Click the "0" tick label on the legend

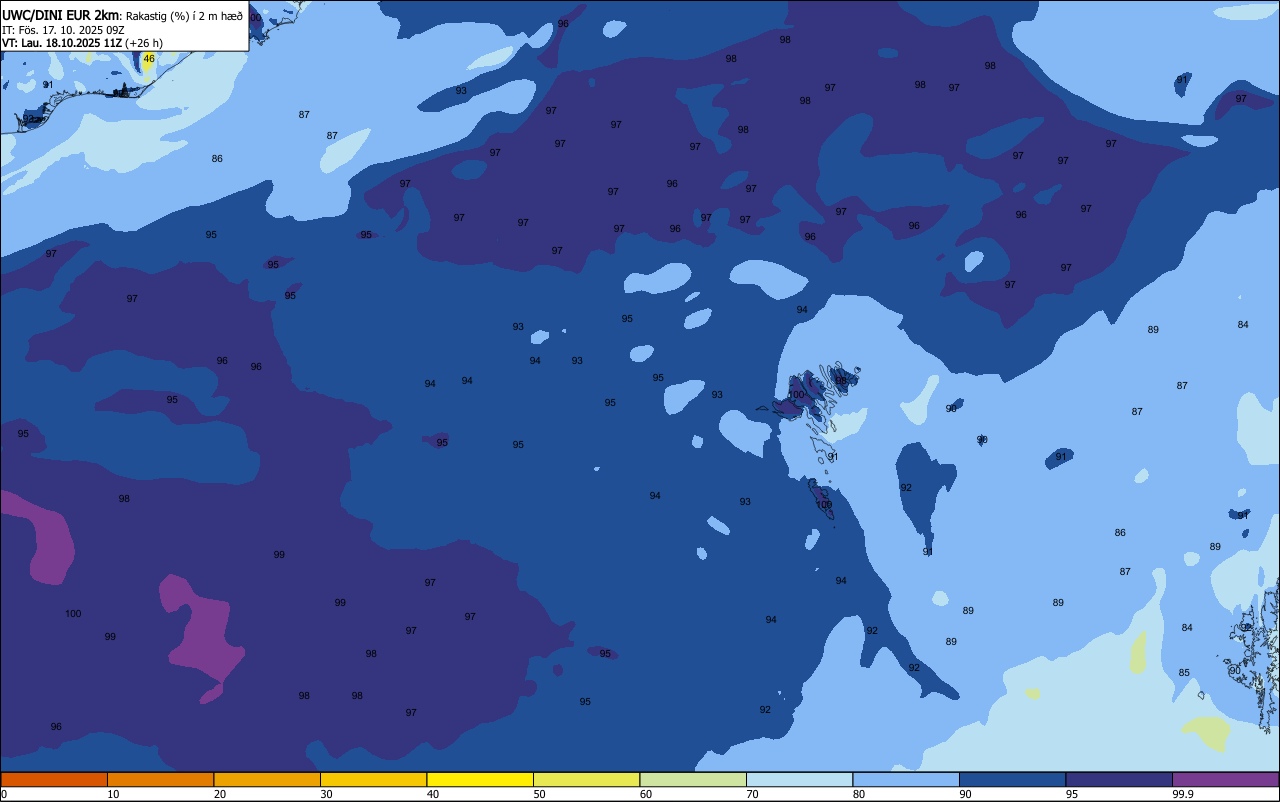[4, 794]
